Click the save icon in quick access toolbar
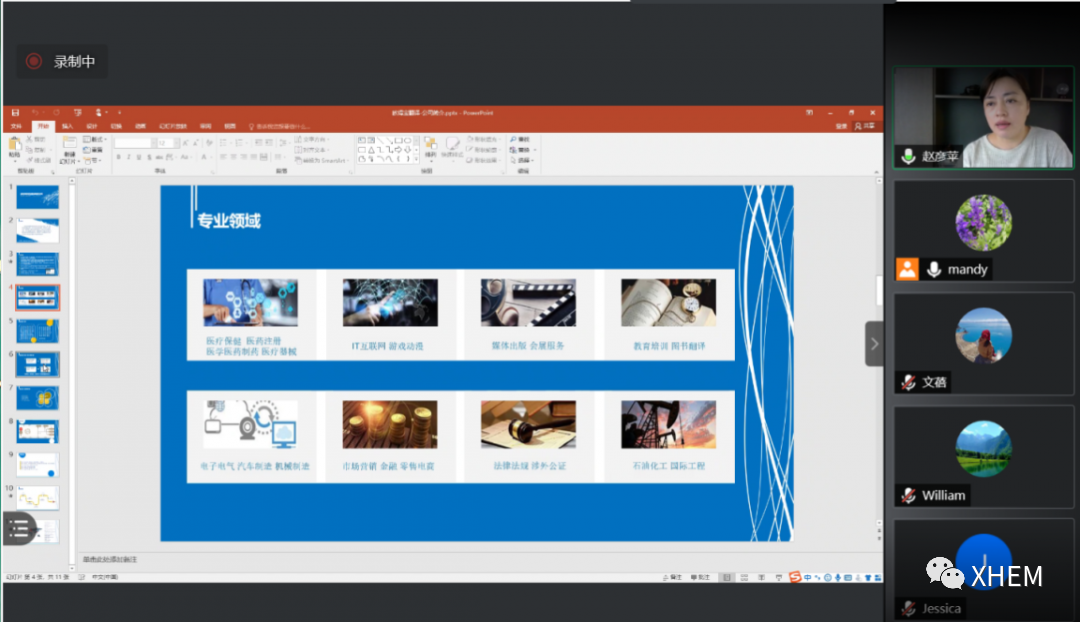Screen dimensions: 1080x622 15,113
